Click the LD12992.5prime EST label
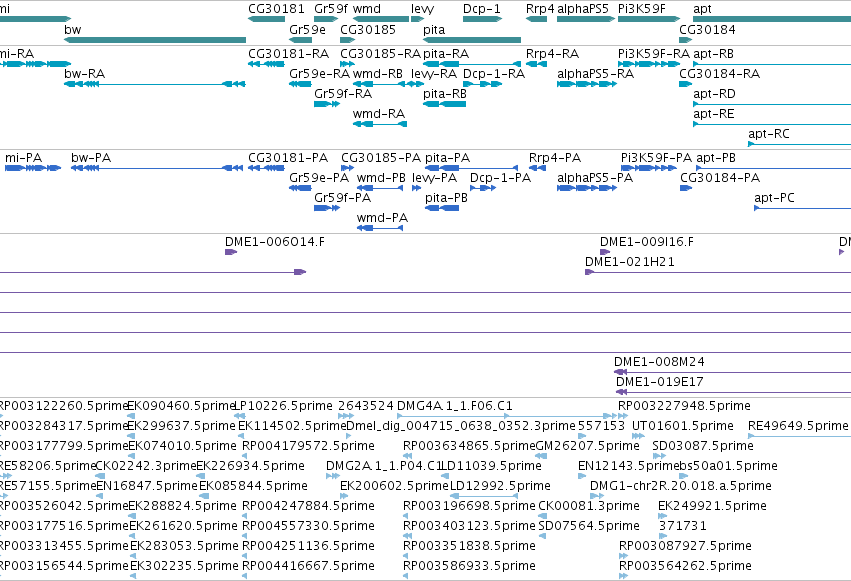Image resolution: width=851 pixels, height=581 pixels. point(500,486)
